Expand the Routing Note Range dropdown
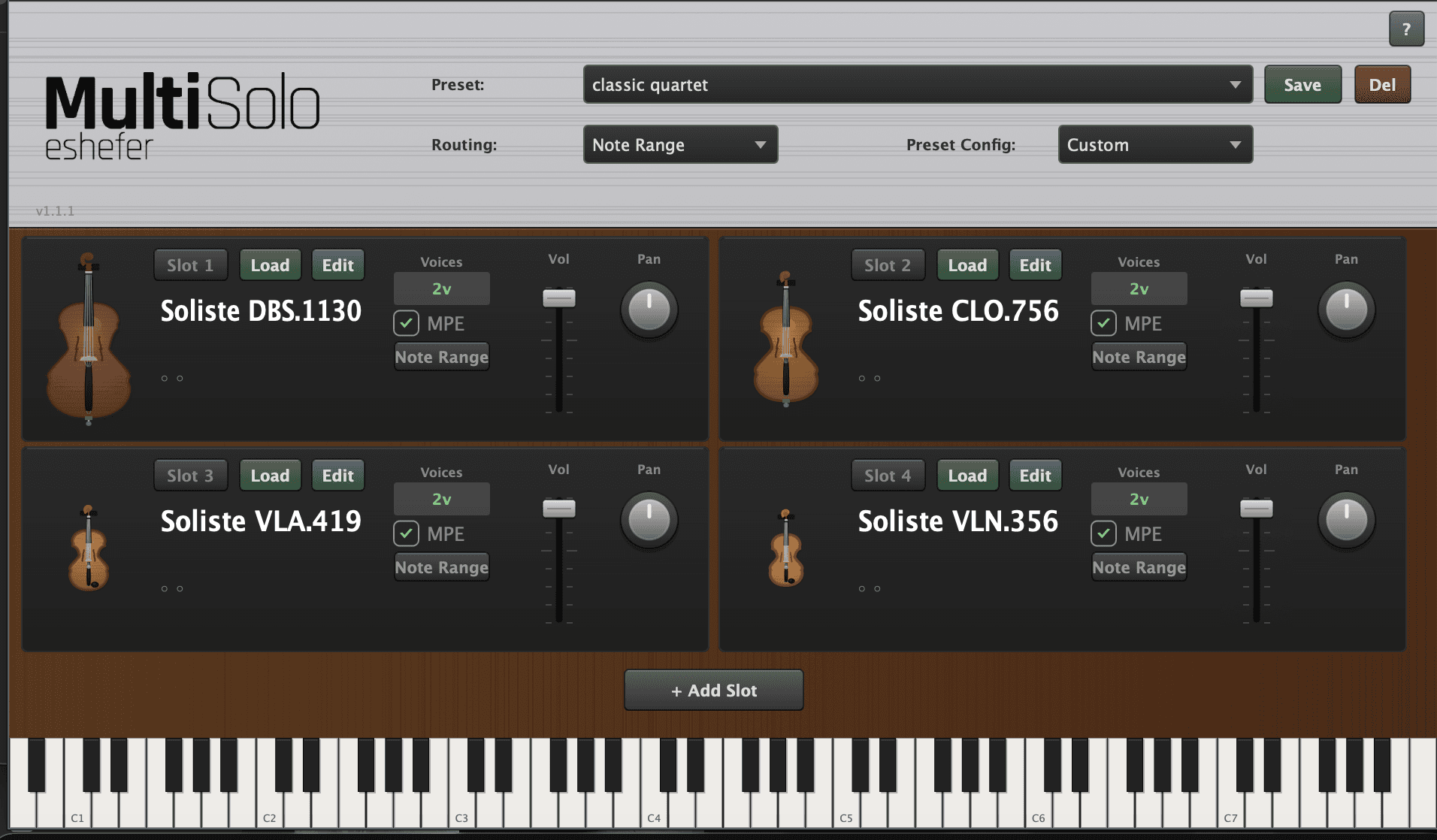 point(679,145)
